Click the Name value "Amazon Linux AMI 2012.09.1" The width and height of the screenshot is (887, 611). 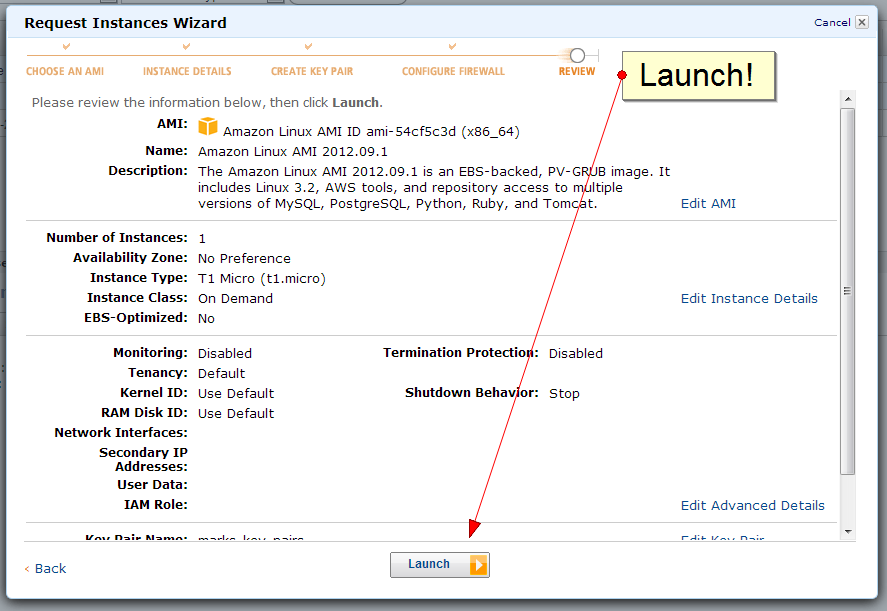(x=293, y=152)
